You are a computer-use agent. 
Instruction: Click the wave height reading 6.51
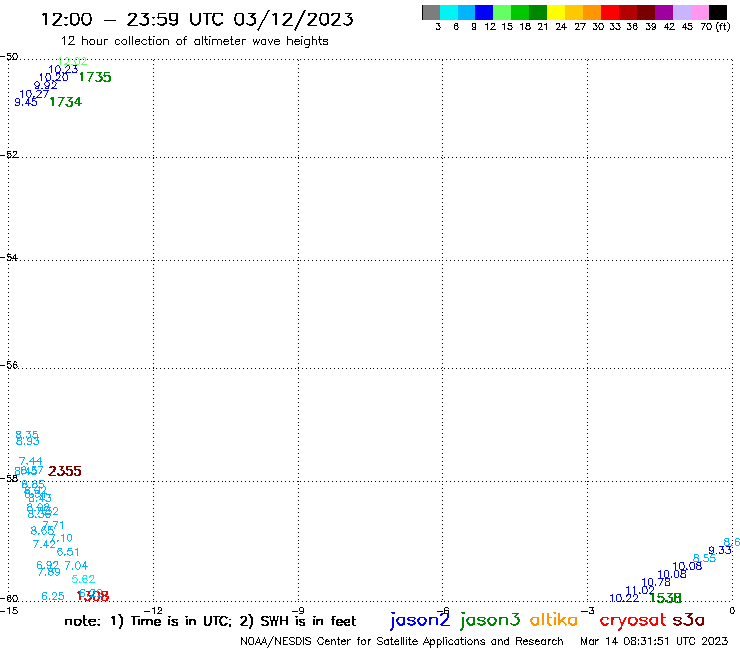pyautogui.click(x=68, y=552)
